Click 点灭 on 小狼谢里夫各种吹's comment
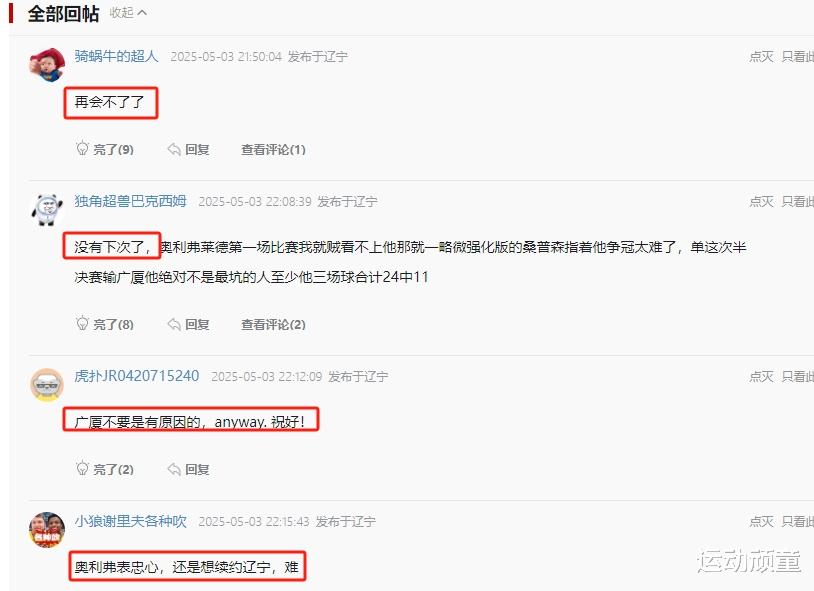Viewport: 814px width, 591px height. (761, 521)
